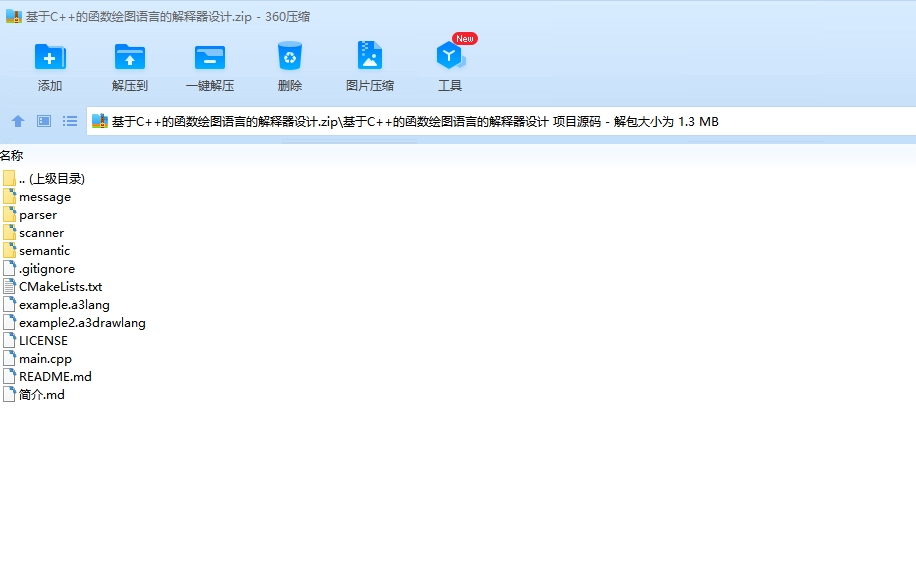The width and height of the screenshot is (916, 566).
Task: Click the LICENSE file icon
Action: 9,341
